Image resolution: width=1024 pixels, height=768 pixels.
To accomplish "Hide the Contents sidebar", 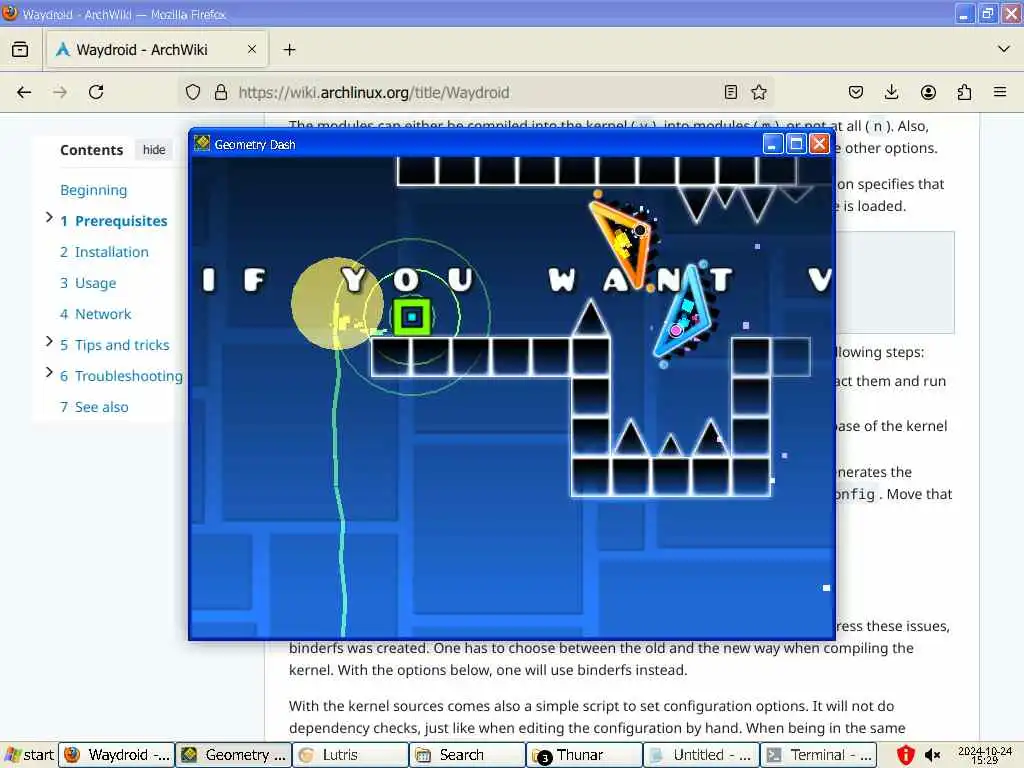I will tap(154, 150).
